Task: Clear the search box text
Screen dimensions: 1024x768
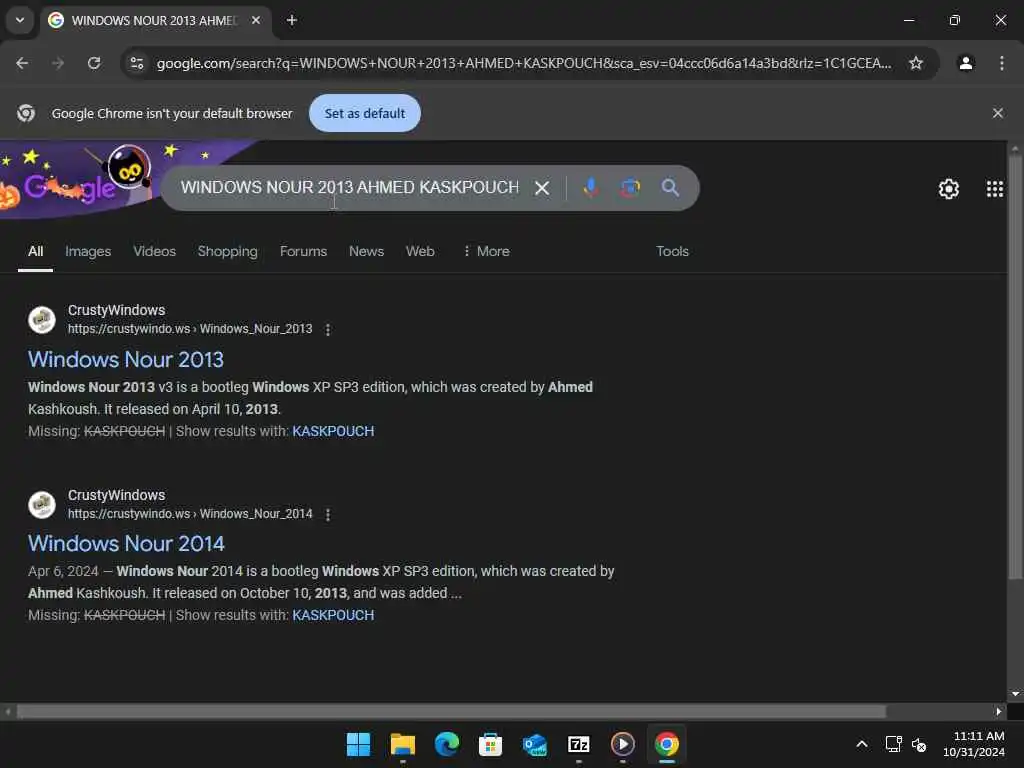Action: tap(541, 188)
